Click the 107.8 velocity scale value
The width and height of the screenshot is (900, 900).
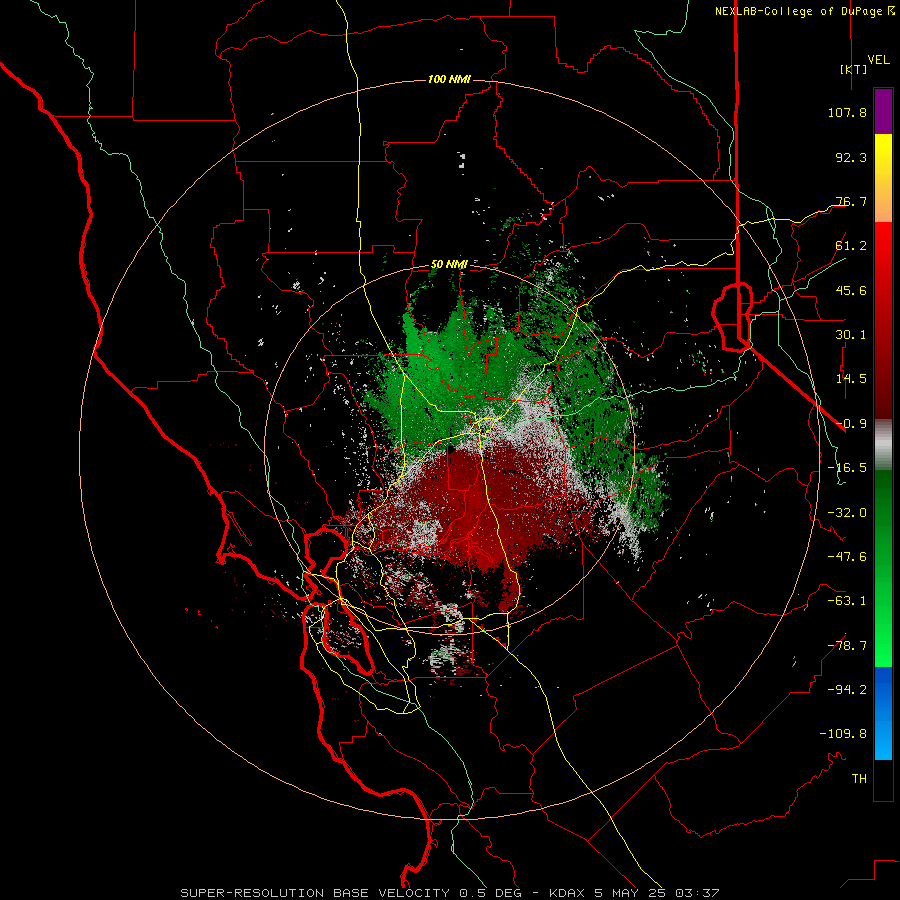847,112
